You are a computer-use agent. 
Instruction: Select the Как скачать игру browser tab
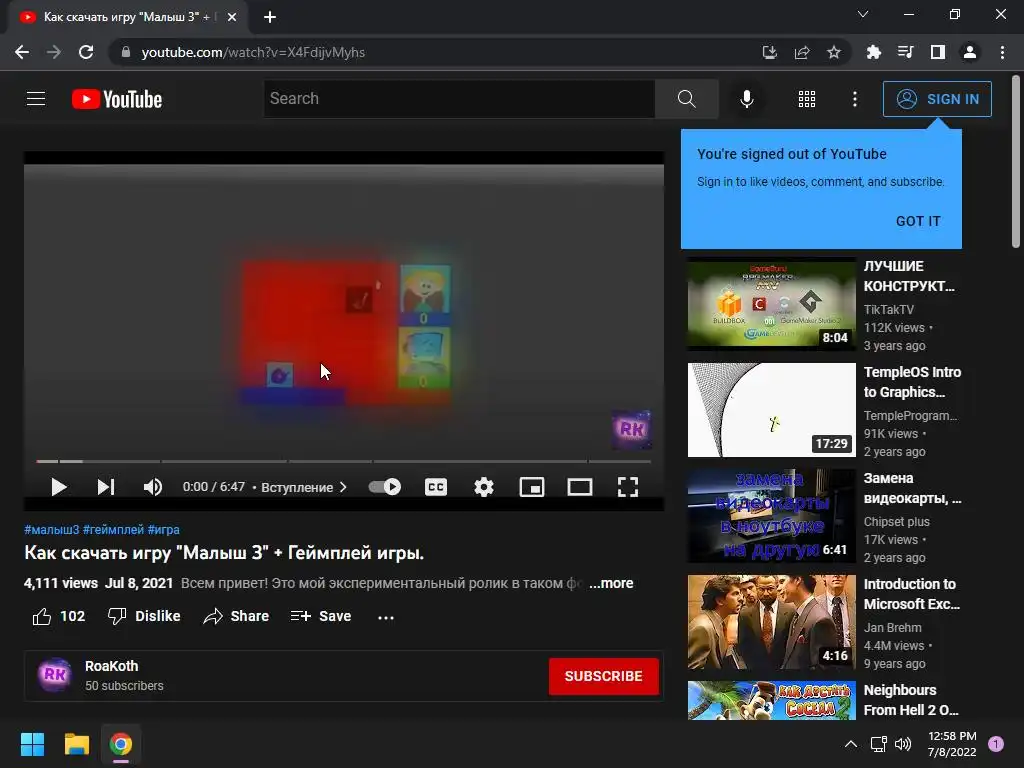tap(128, 17)
